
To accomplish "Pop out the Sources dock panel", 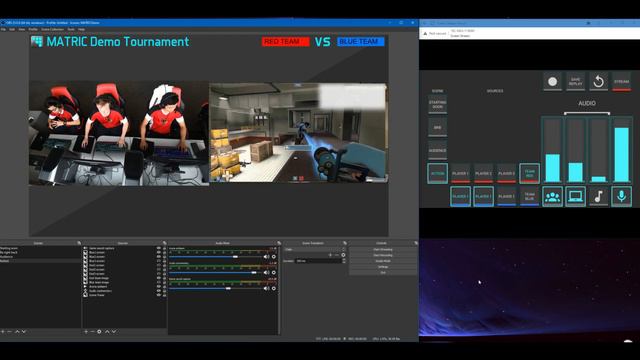I will click(x=164, y=243).
